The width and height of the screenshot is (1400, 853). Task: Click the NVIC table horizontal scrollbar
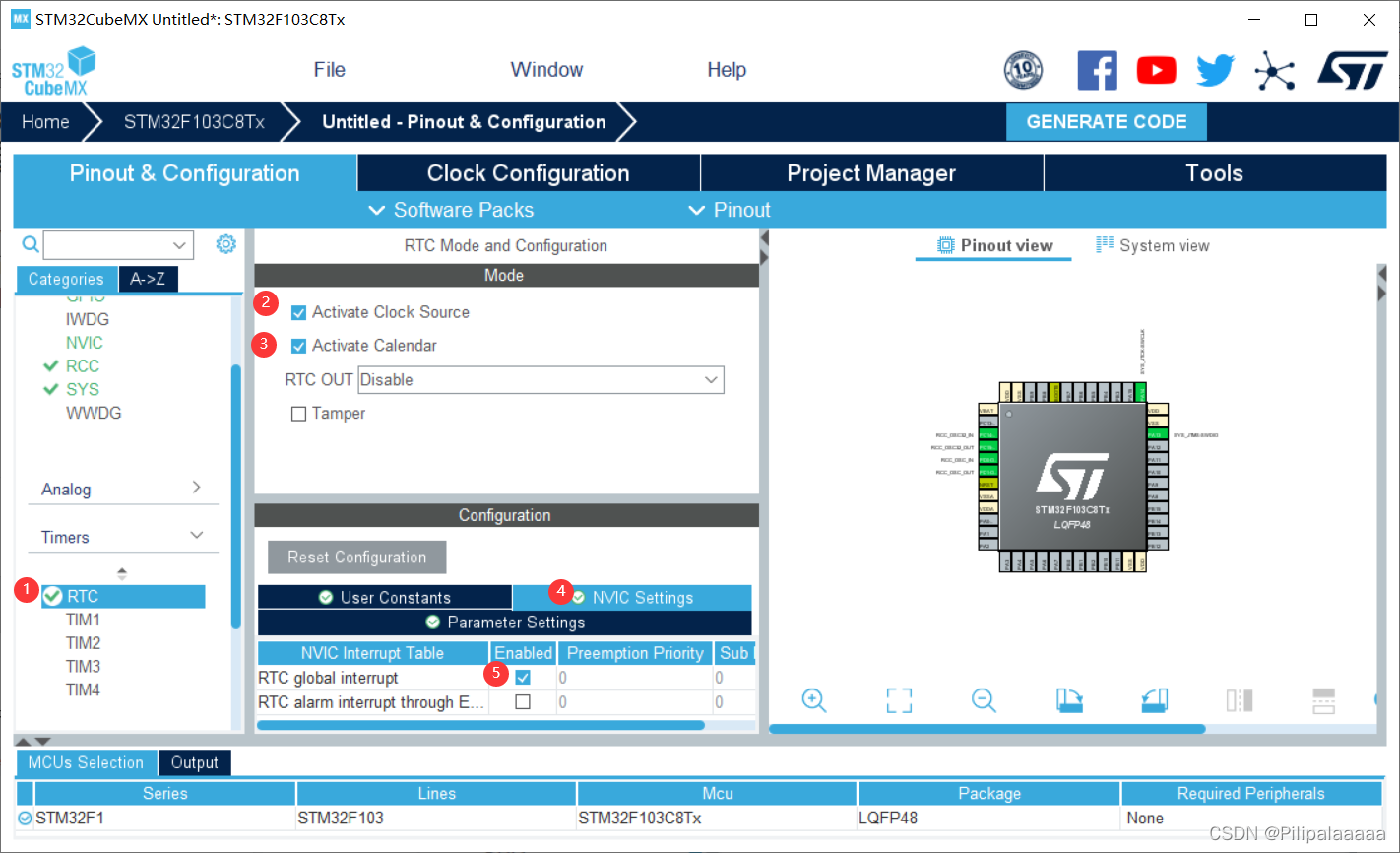coord(480,725)
